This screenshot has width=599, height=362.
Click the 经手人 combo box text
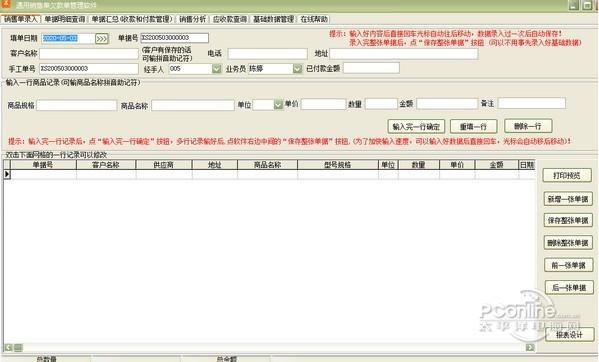pos(190,69)
